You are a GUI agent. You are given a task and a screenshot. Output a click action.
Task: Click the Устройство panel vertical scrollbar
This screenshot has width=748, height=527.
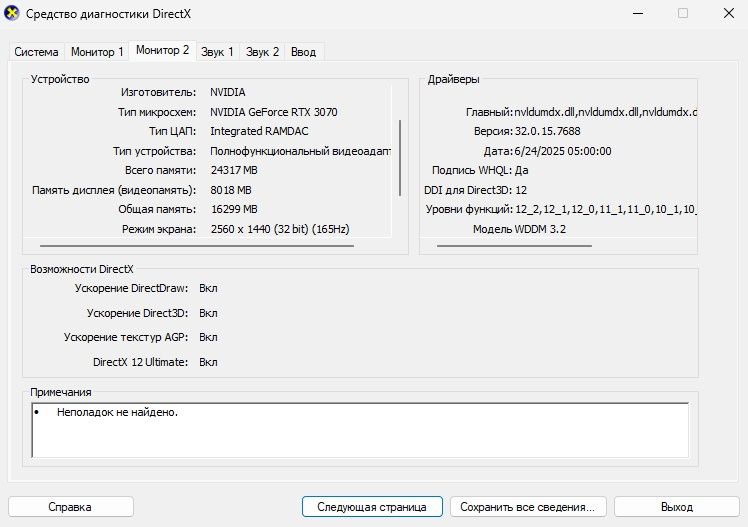(x=400, y=158)
